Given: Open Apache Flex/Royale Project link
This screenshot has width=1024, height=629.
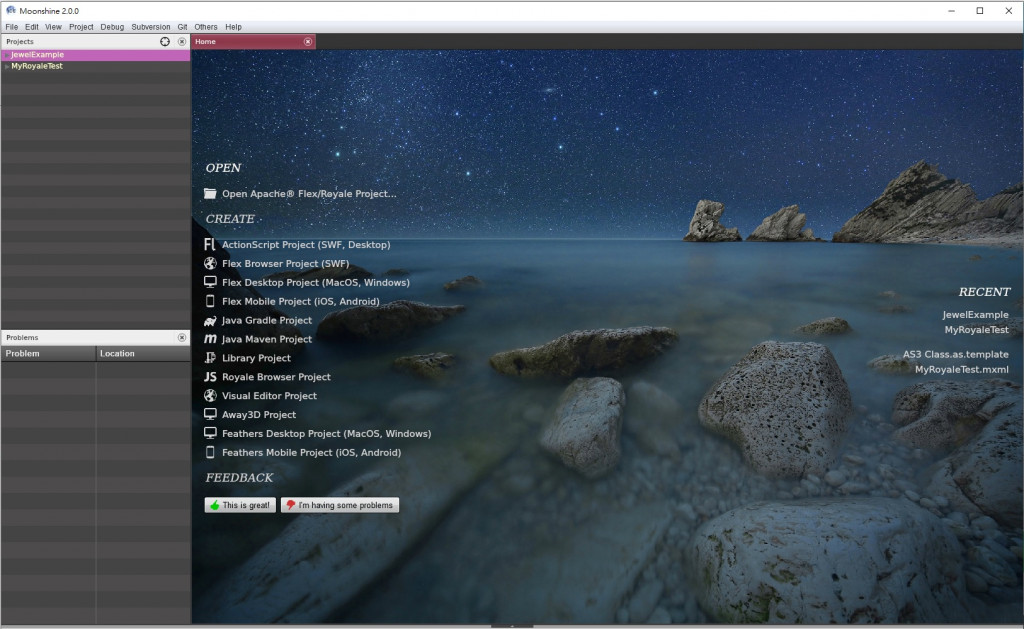Looking at the screenshot, I should tap(309, 193).
